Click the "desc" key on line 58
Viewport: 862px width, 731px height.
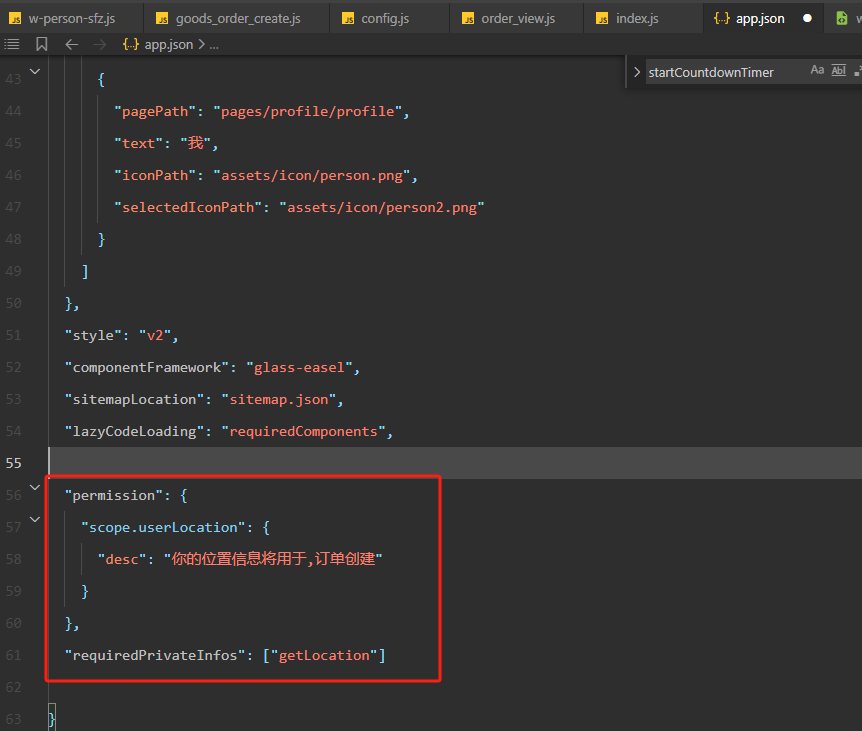pos(122,559)
